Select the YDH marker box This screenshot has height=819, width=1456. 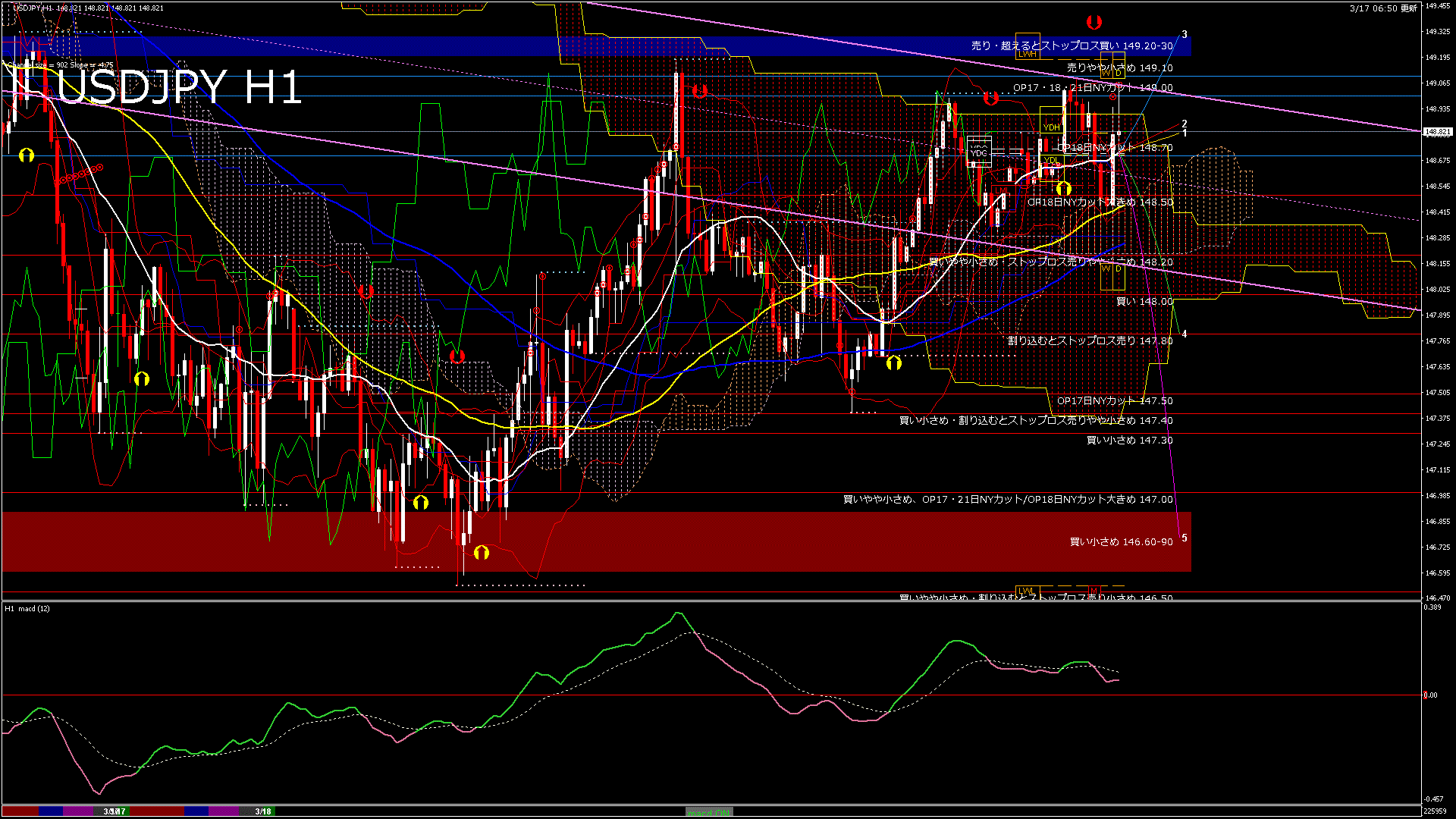click(x=1051, y=127)
